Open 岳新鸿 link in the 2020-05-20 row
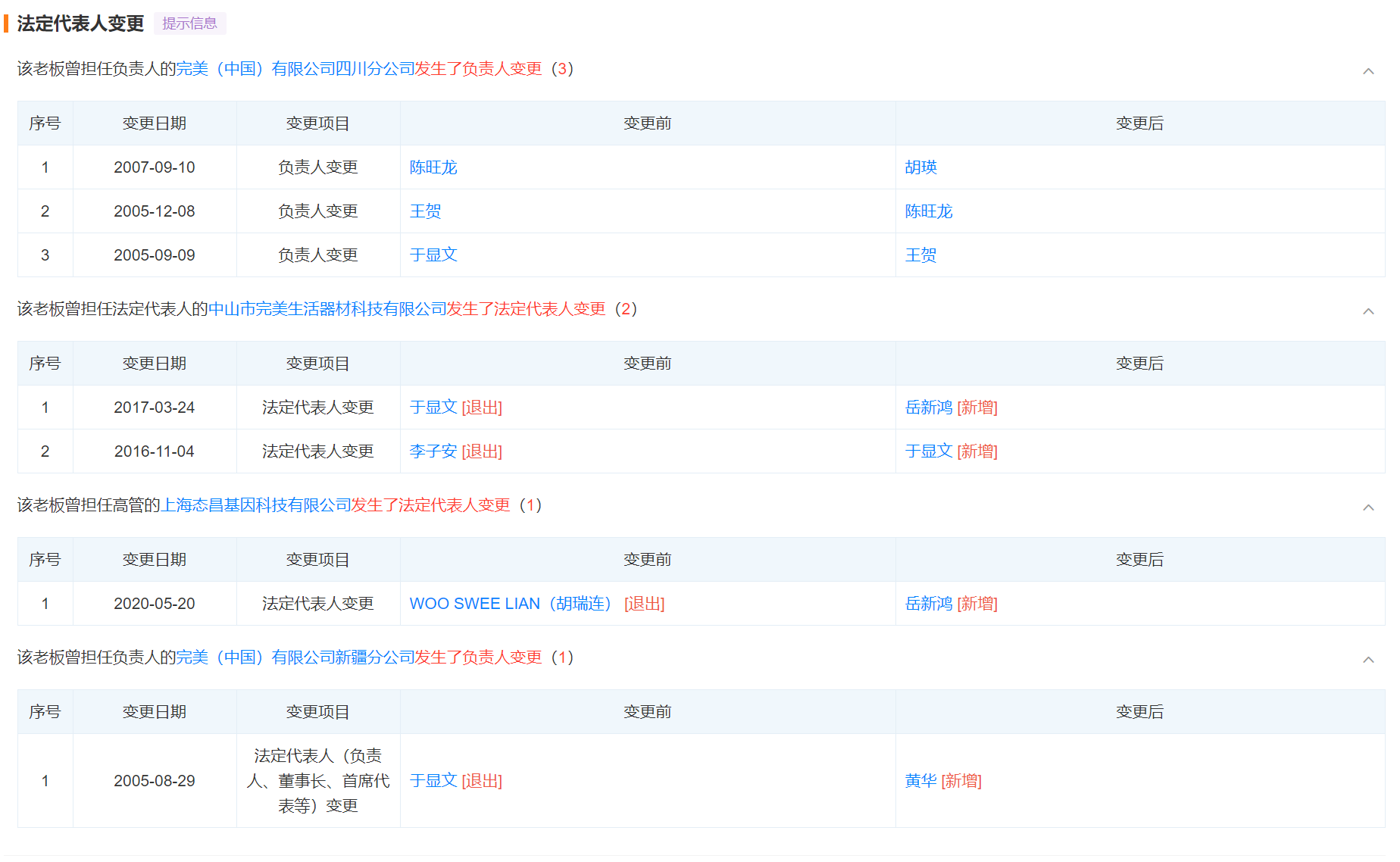Image resolution: width=1400 pixels, height=862 pixels. click(x=929, y=604)
